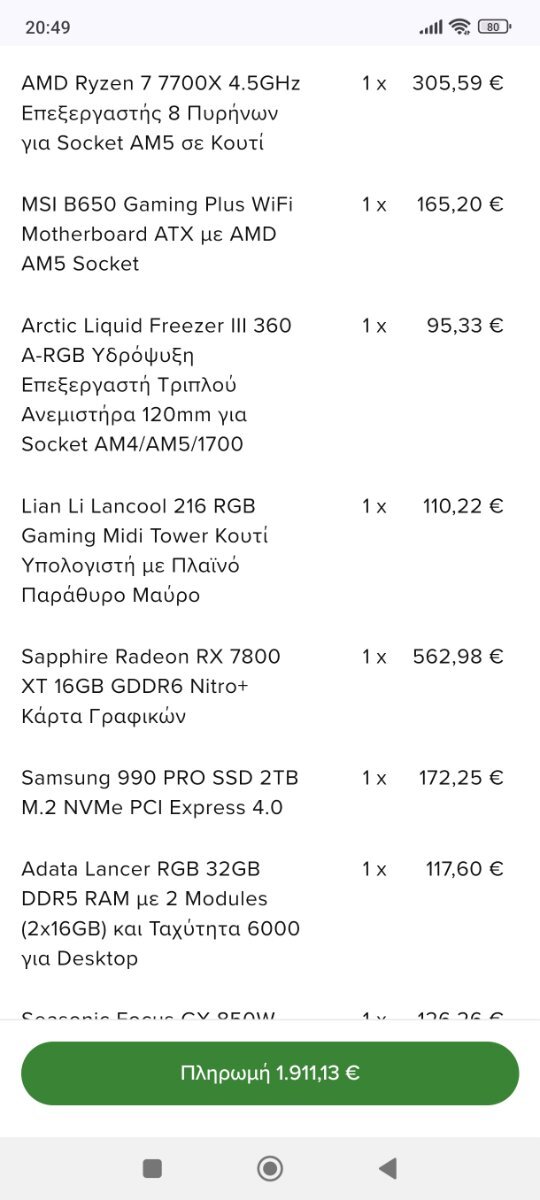Tap the 562,98 € price of the Radeon

[458, 657]
